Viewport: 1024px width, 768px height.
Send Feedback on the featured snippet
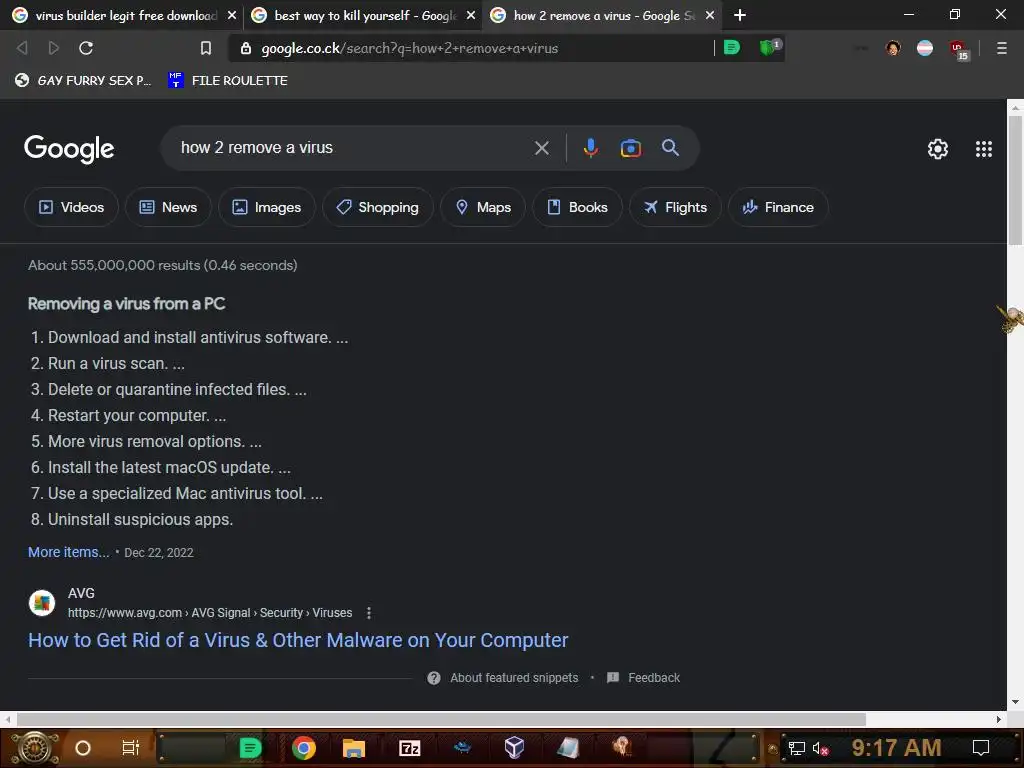point(643,678)
